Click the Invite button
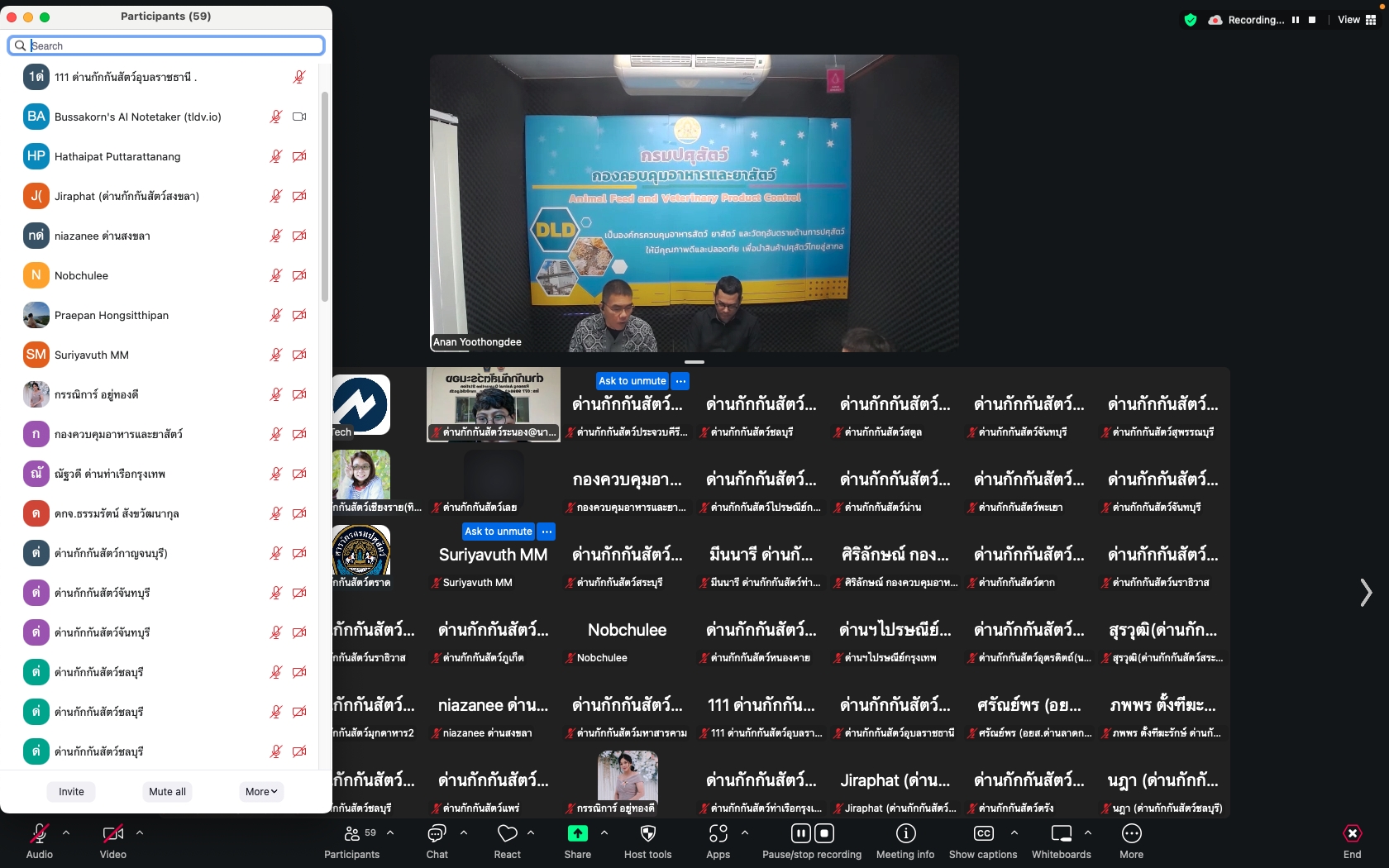The width and height of the screenshot is (1389, 868). (71, 791)
